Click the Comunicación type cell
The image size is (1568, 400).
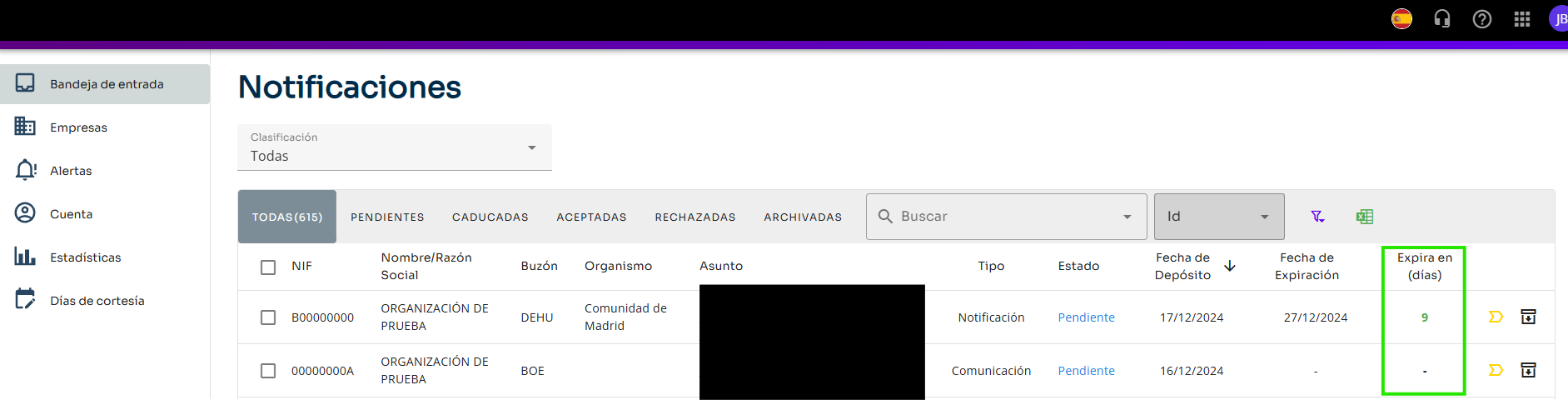(x=991, y=371)
